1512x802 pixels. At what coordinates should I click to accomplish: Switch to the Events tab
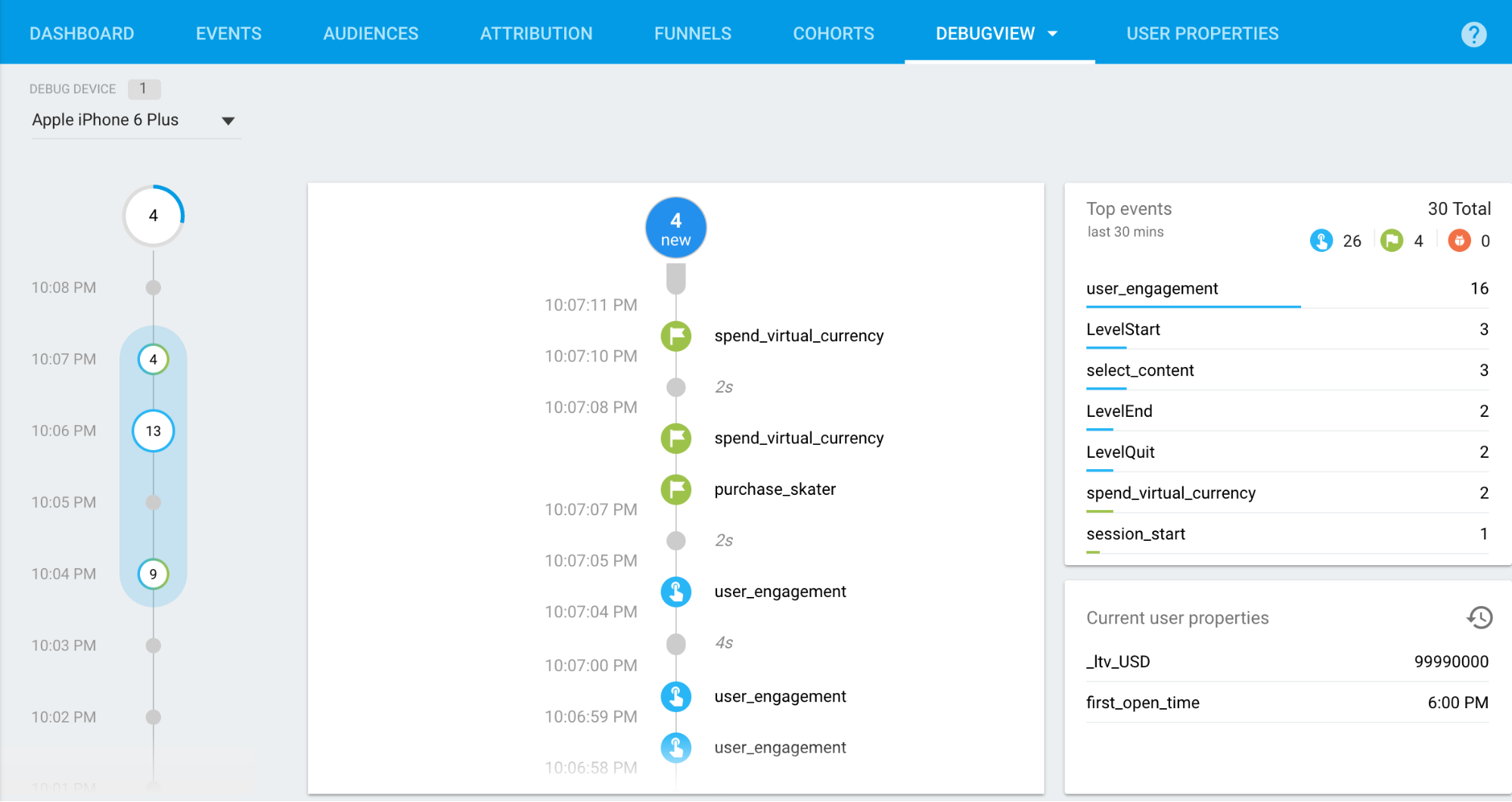pyautogui.click(x=228, y=33)
